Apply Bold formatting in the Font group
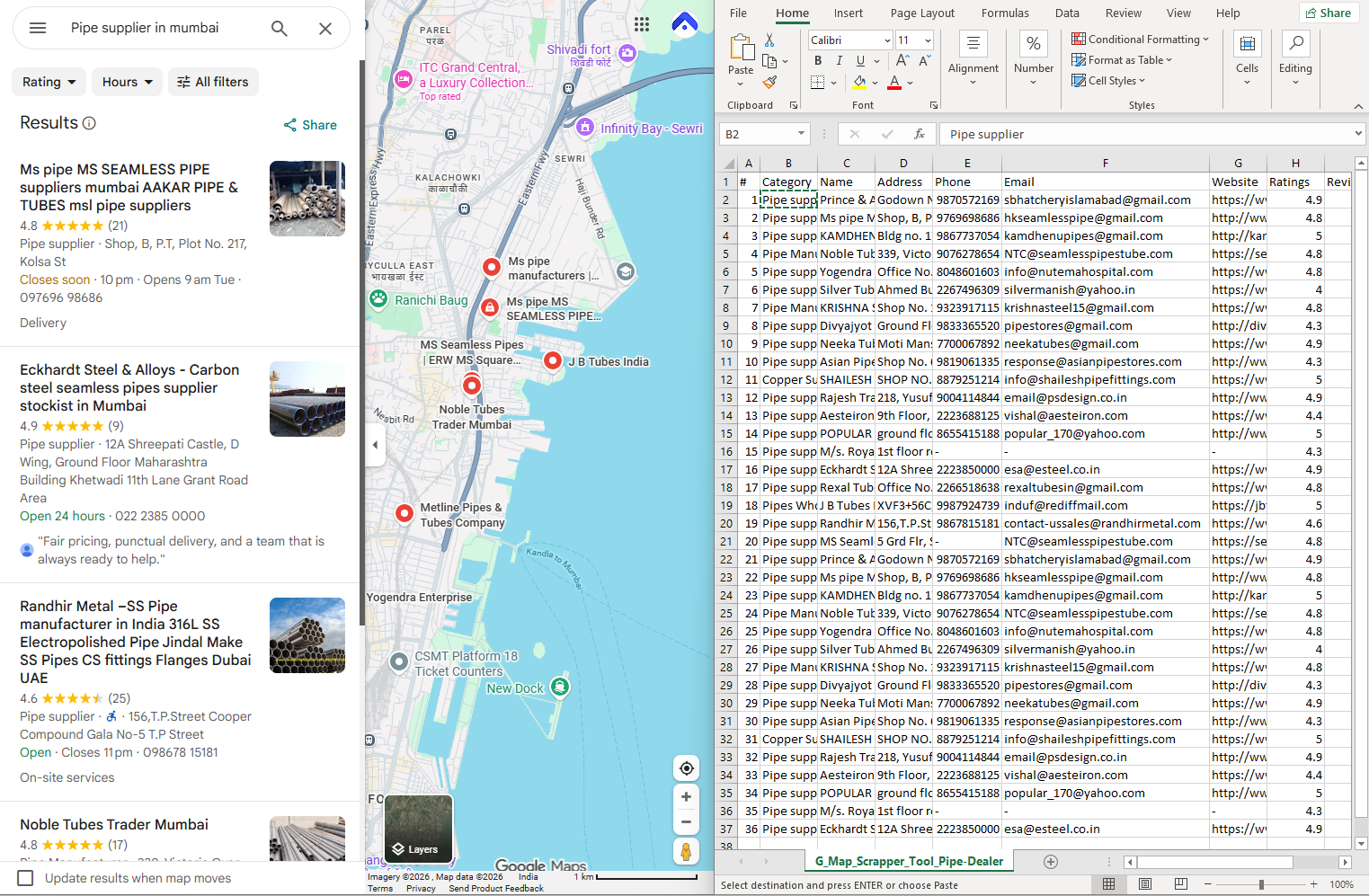The image size is (1369, 896). pos(818,61)
